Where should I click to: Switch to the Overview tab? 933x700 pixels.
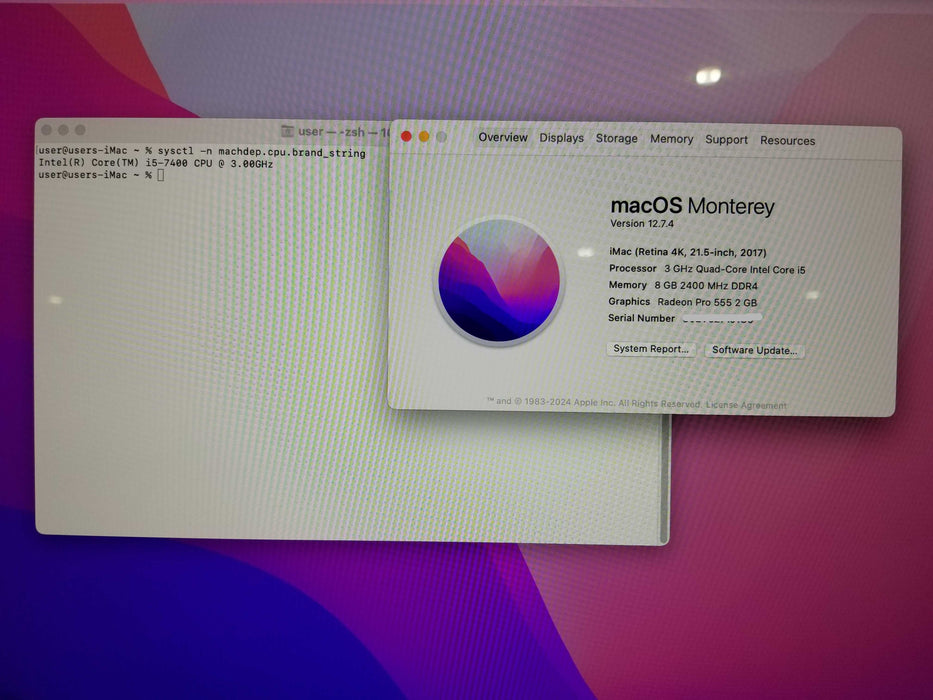[x=503, y=138]
